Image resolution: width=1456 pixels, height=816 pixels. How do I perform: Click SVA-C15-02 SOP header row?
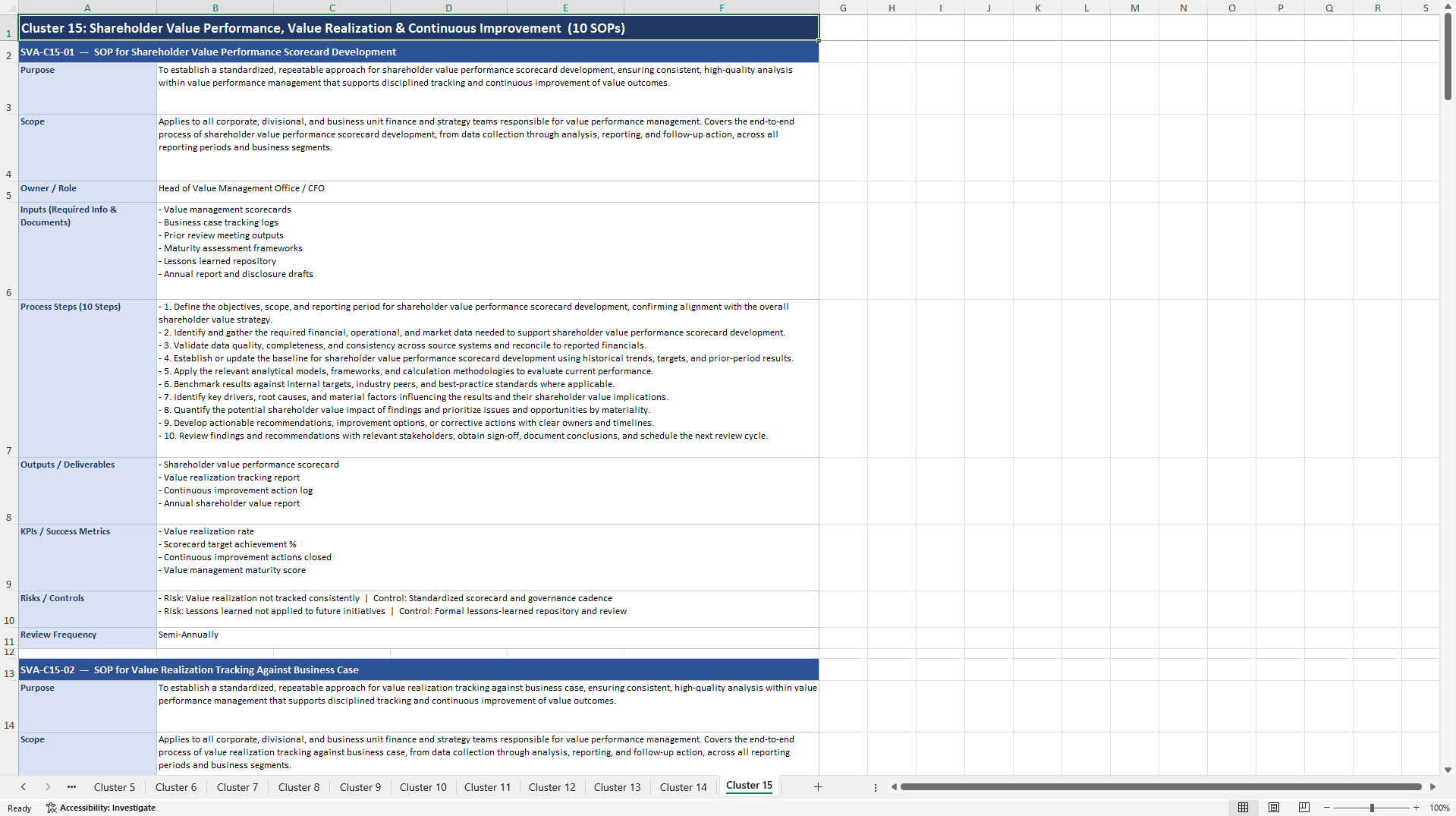[419, 669]
